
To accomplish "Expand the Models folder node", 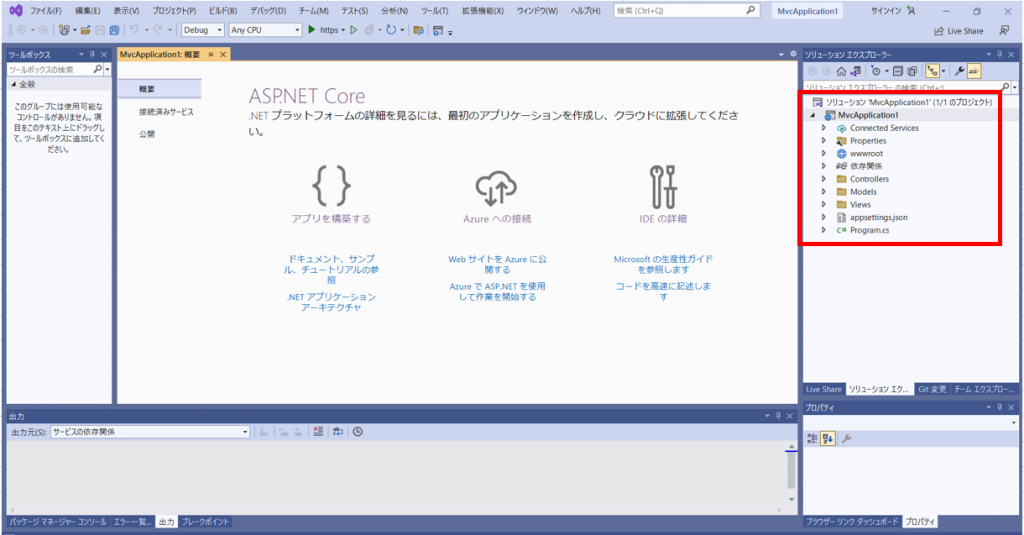I will 824,192.
